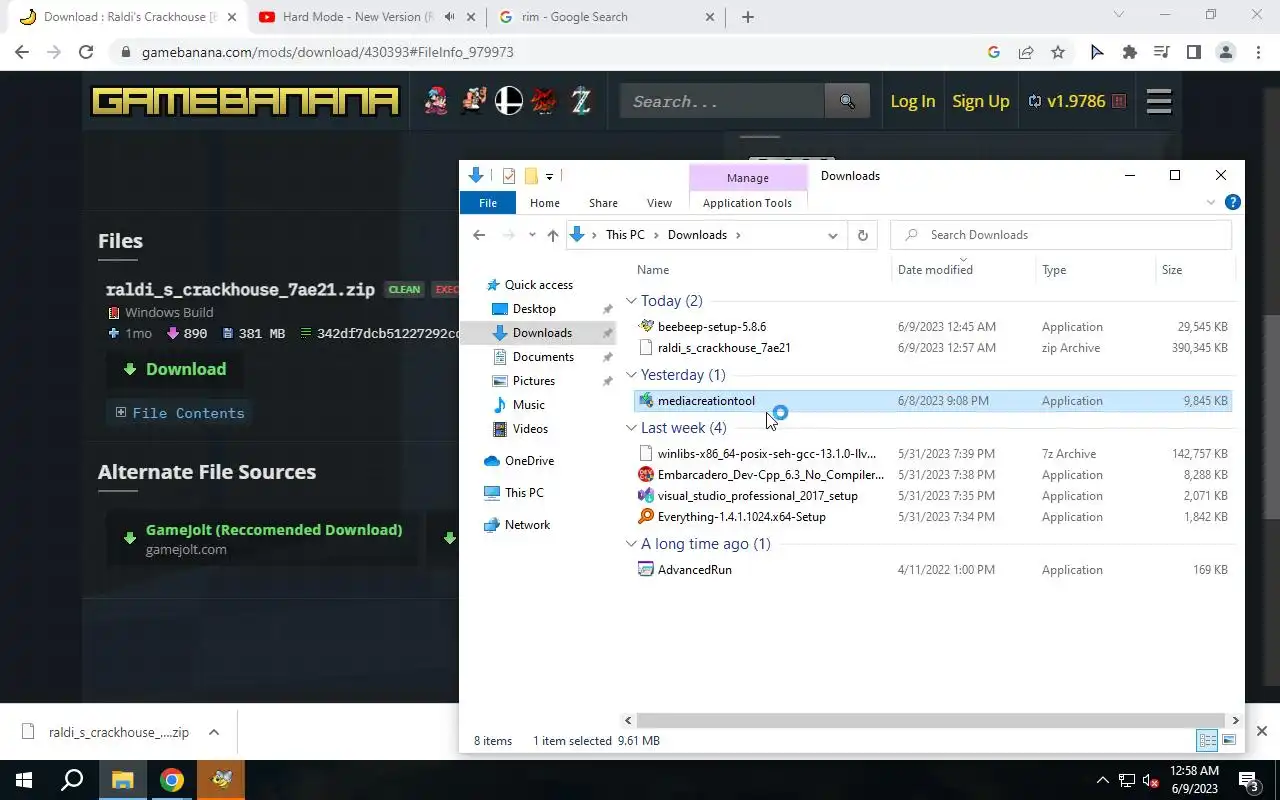Switch to Large icons view layout
The image size is (1280, 800).
1229,741
